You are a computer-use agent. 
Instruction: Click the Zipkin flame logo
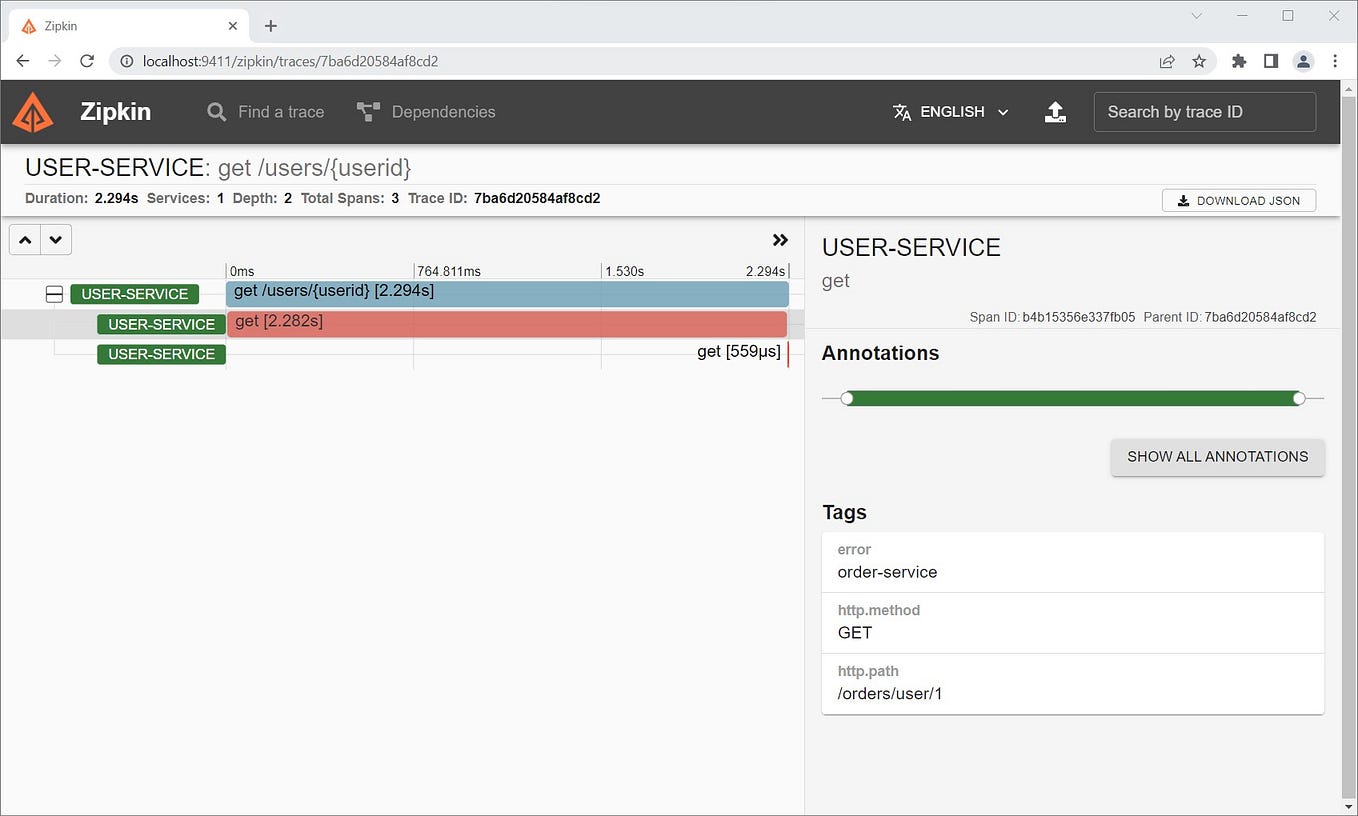[33, 112]
